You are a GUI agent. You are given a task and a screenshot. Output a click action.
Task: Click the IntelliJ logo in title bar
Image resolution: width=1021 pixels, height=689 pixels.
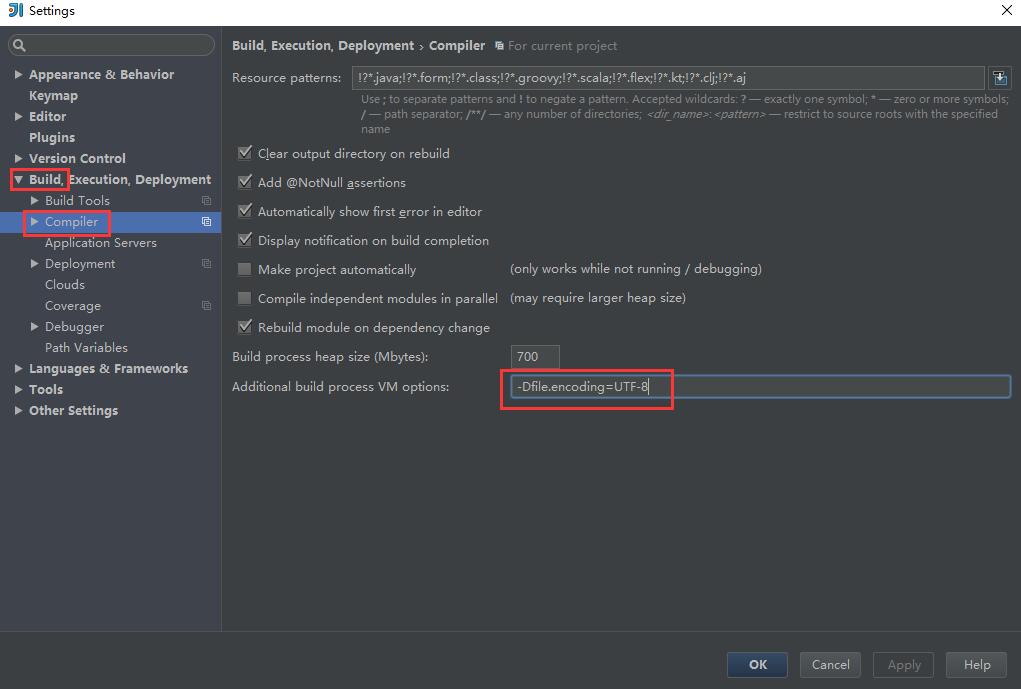pyautogui.click(x=15, y=10)
